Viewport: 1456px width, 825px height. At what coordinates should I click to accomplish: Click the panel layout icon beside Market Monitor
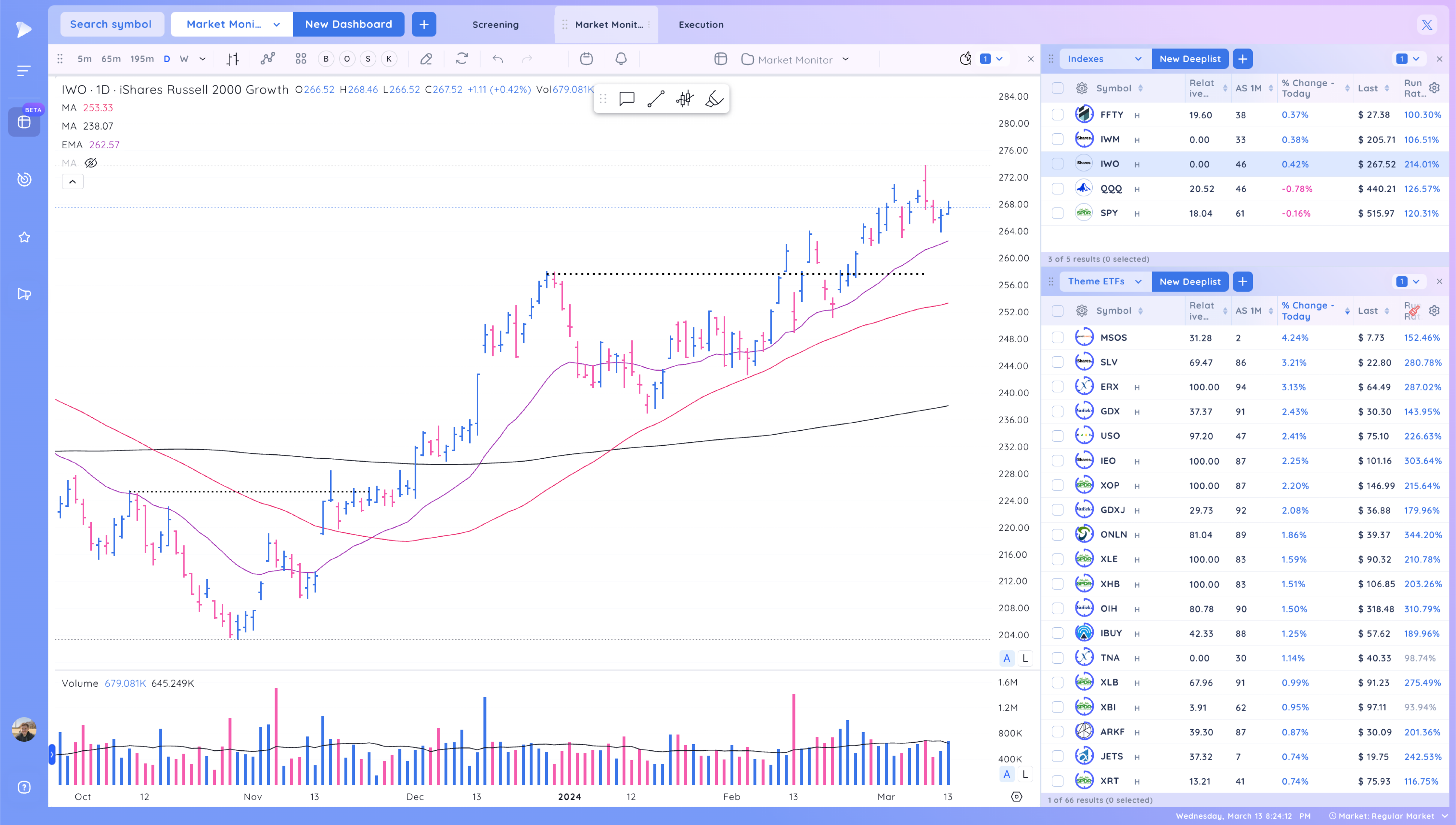pyautogui.click(x=720, y=59)
